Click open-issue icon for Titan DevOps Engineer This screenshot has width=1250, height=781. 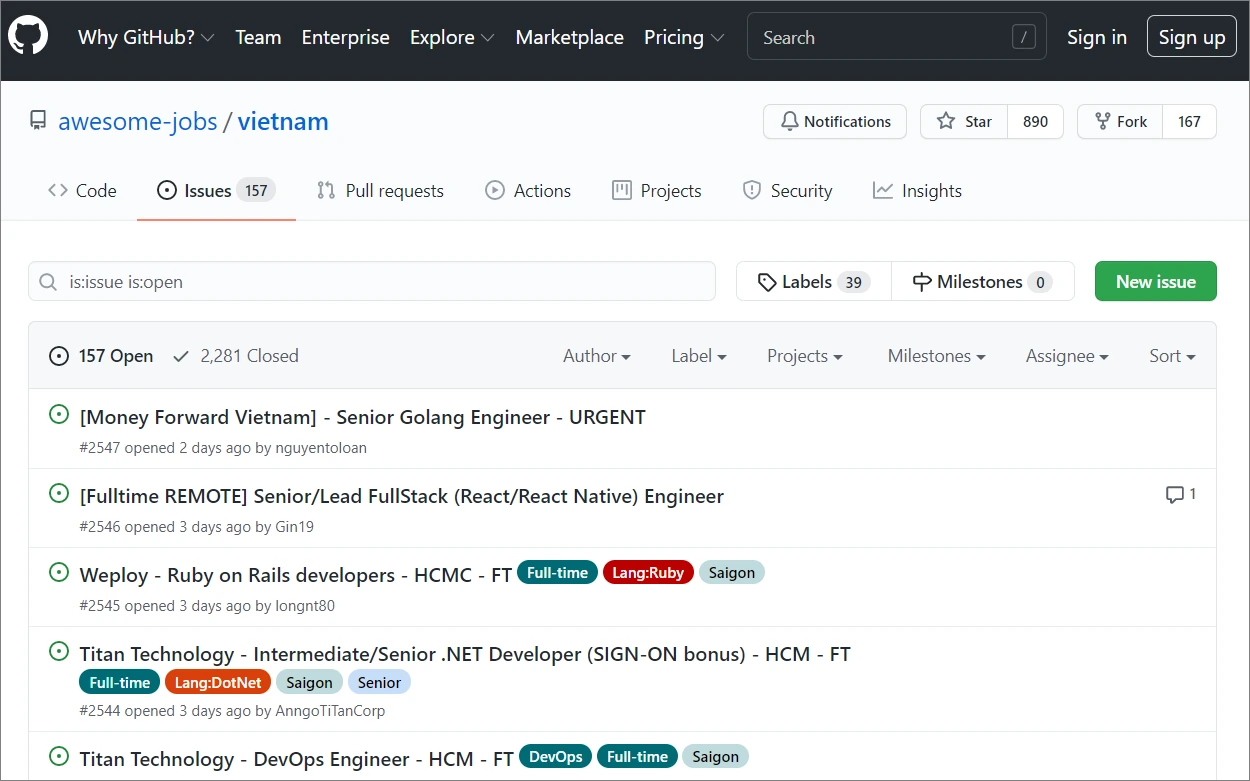(x=59, y=756)
